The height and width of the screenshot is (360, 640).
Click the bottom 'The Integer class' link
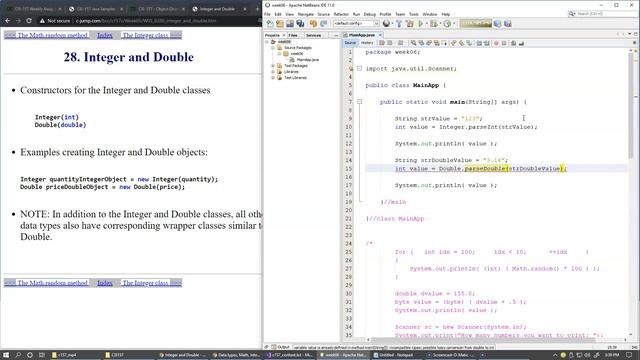point(145,283)
